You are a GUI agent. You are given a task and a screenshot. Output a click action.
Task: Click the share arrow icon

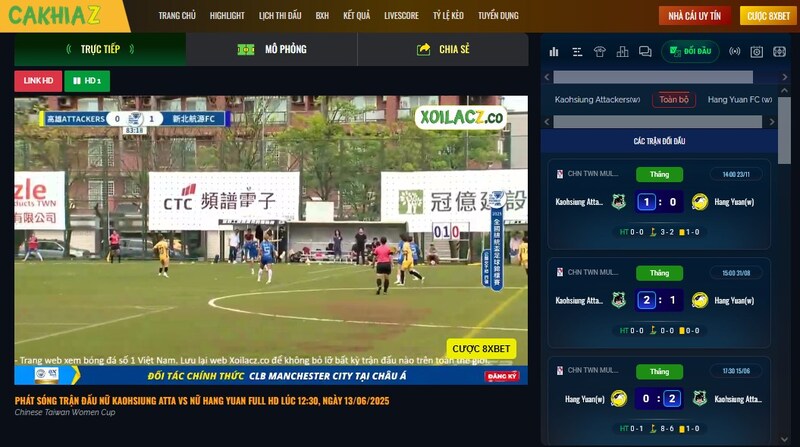(x=423, y=49)
